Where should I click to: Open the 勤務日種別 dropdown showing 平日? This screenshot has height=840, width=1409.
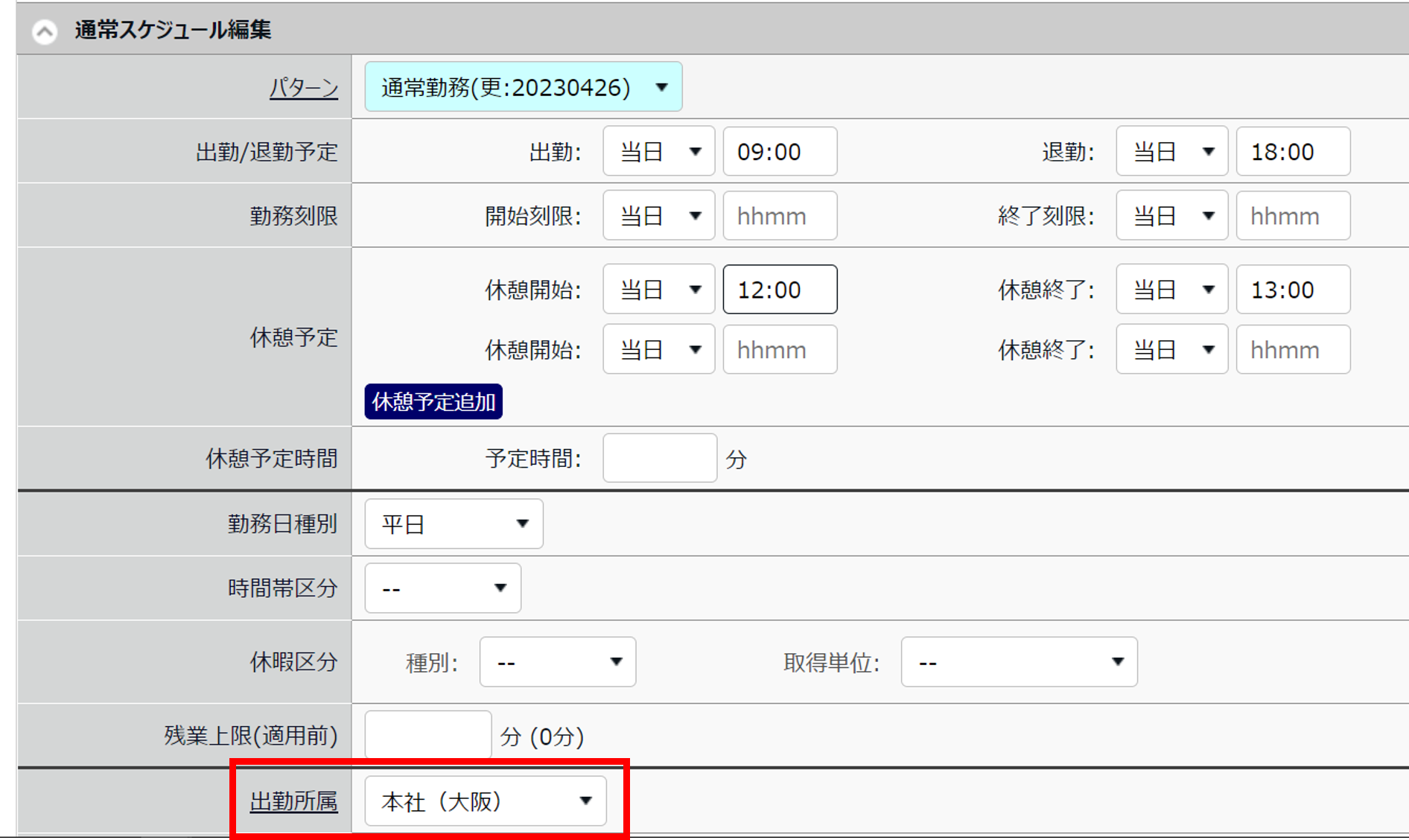coord(454,524)
